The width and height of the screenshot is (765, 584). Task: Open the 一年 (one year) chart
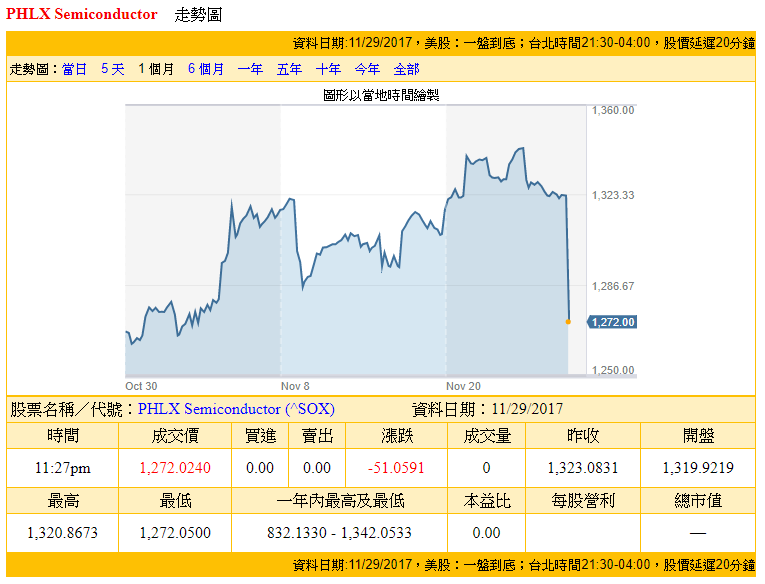click(x=250, y=69)
